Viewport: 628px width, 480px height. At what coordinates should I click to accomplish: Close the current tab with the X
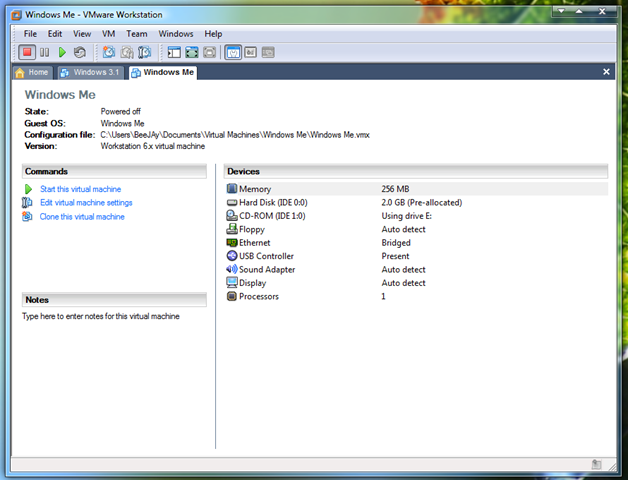click(x=606, y=72)
